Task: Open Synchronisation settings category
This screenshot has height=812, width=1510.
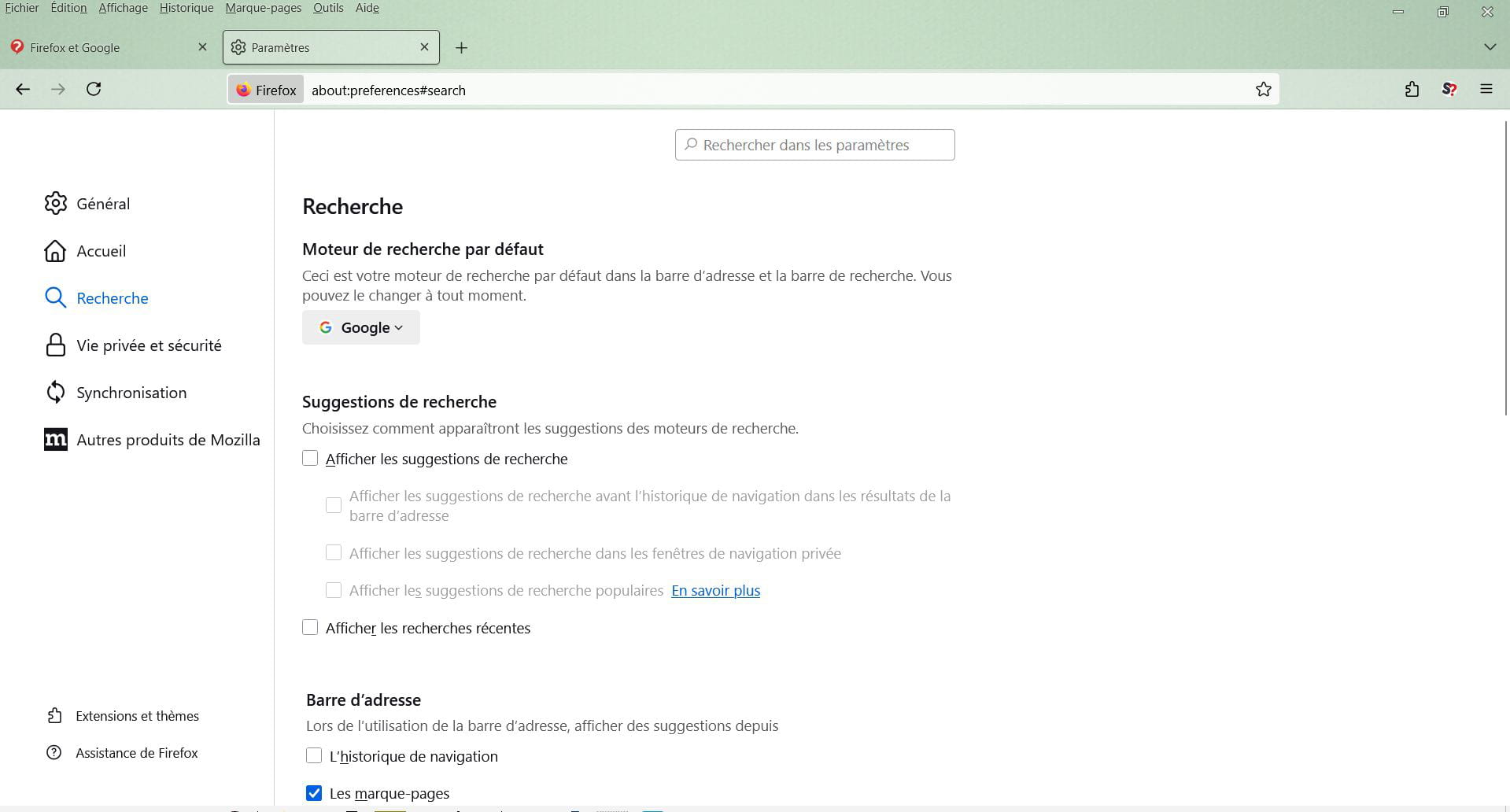Action: 131,393
